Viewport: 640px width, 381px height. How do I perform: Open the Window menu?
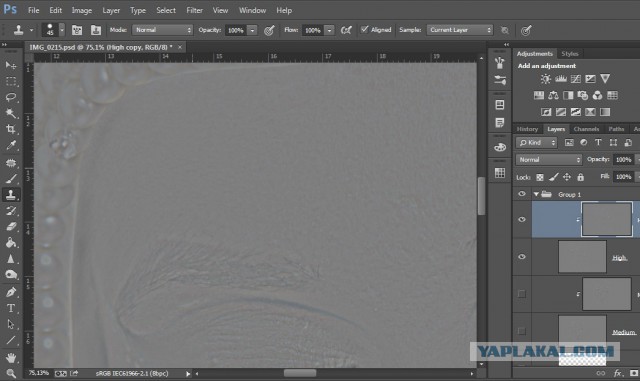252,10
